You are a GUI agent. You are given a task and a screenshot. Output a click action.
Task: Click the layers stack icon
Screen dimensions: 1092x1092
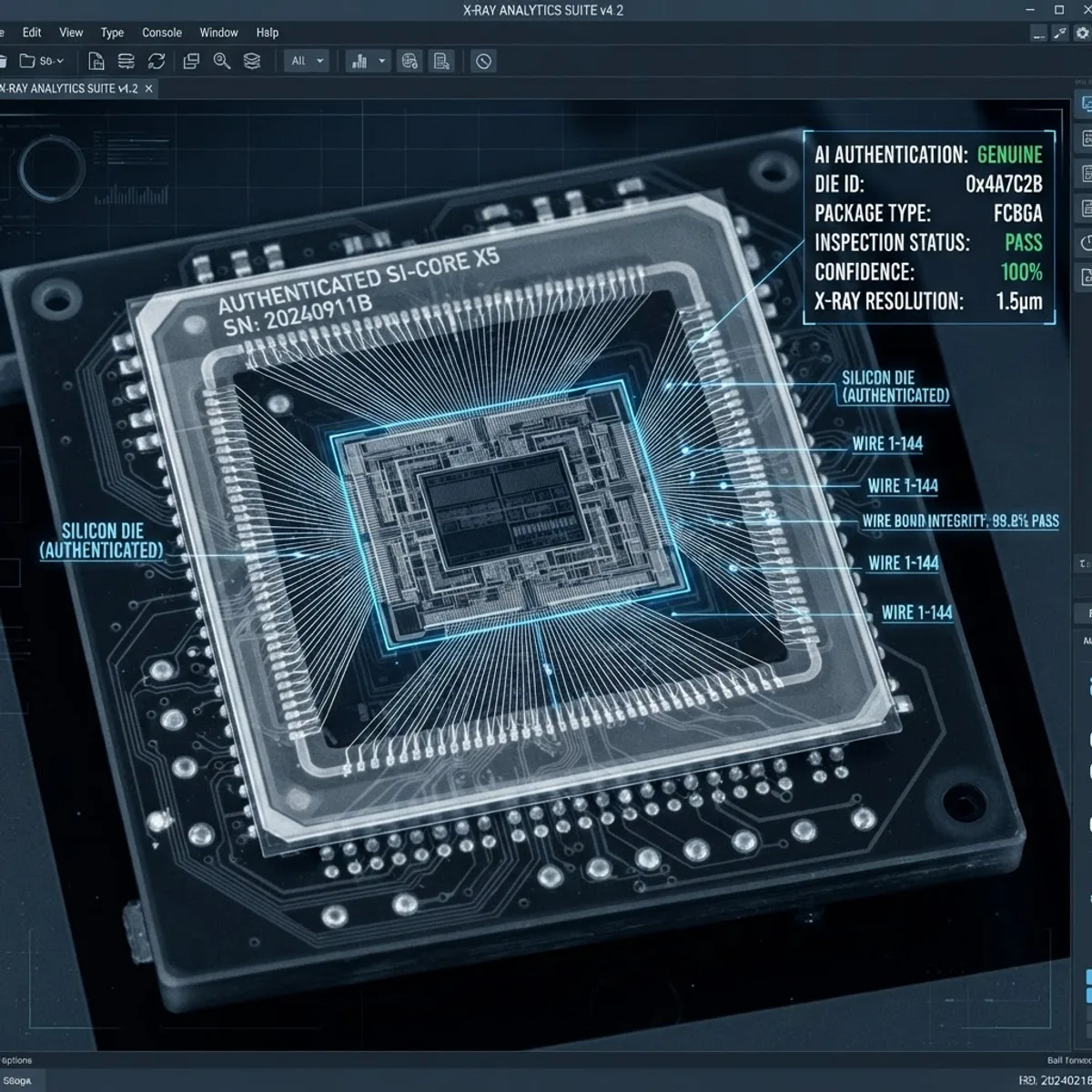(252, 61)
